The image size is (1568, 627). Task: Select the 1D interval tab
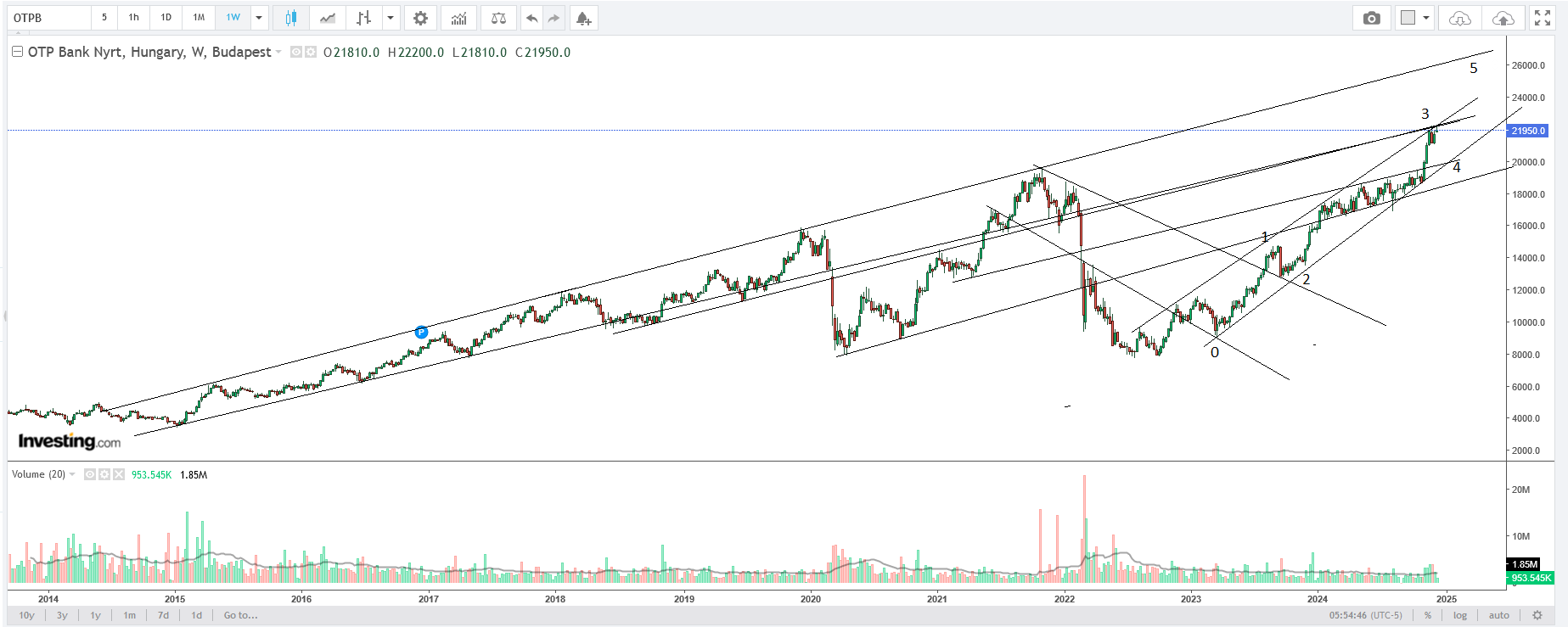coord(166,18)
